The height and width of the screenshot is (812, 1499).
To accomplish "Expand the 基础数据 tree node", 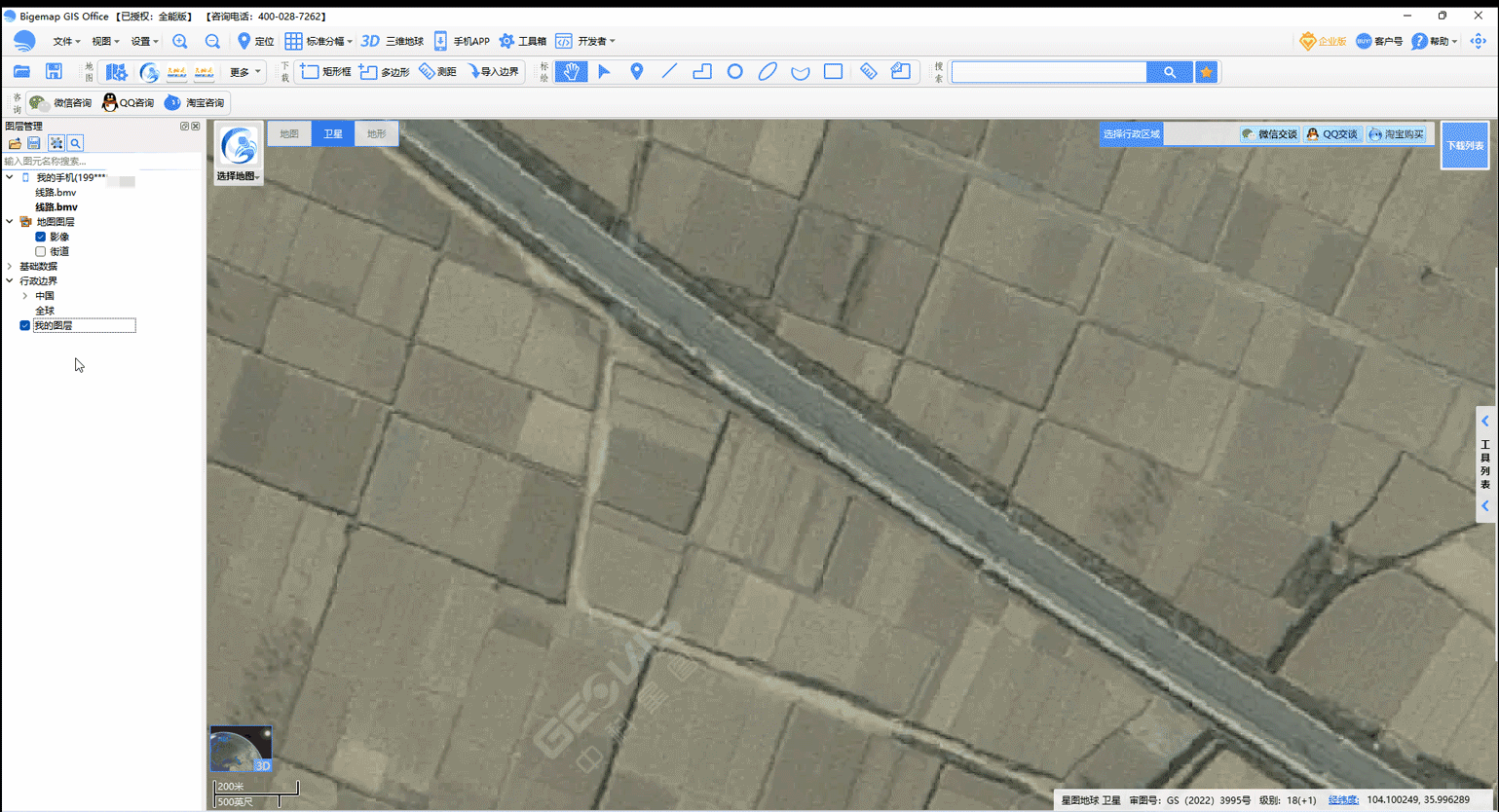I will (10, 266).
